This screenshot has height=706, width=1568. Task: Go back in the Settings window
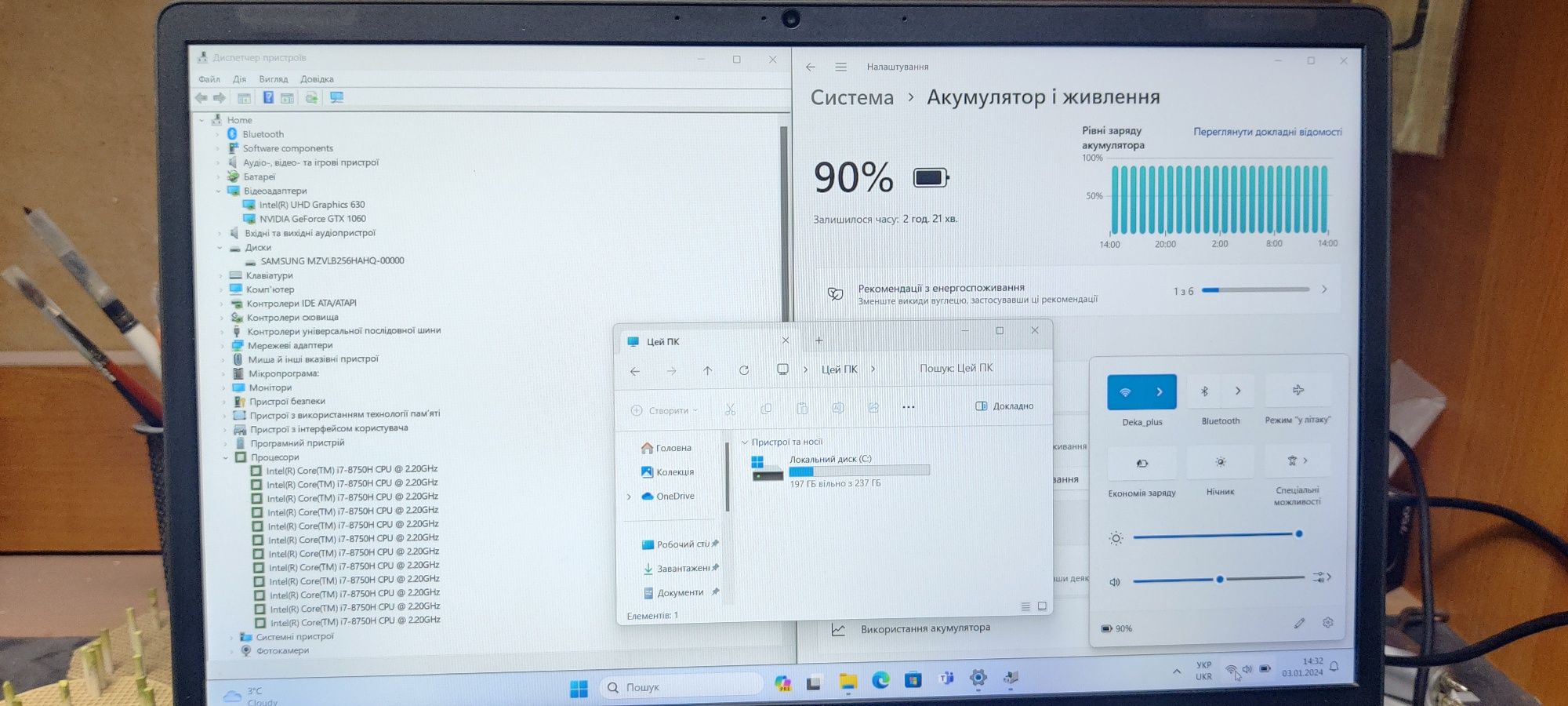point(811,67)
